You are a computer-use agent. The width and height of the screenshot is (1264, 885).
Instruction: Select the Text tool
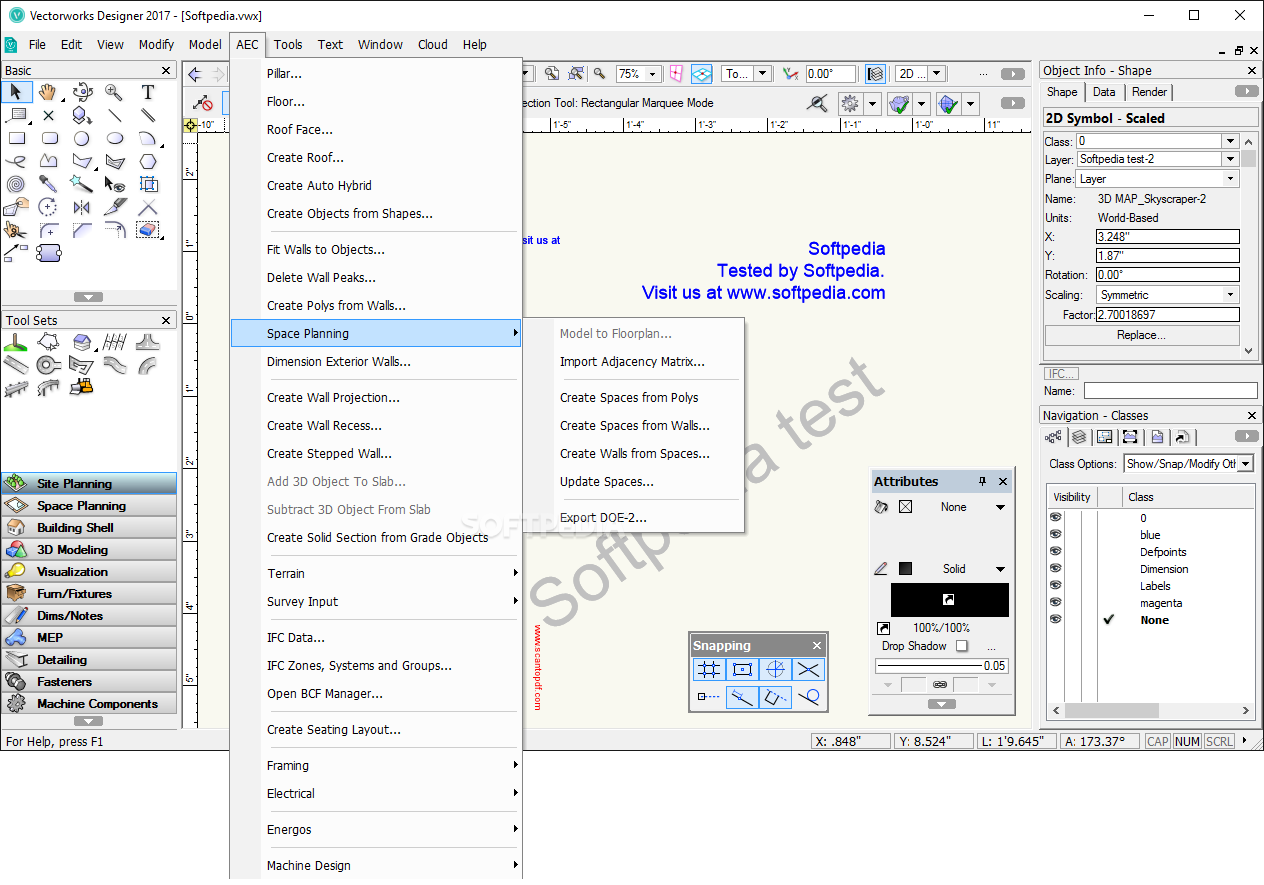point(148,92)
